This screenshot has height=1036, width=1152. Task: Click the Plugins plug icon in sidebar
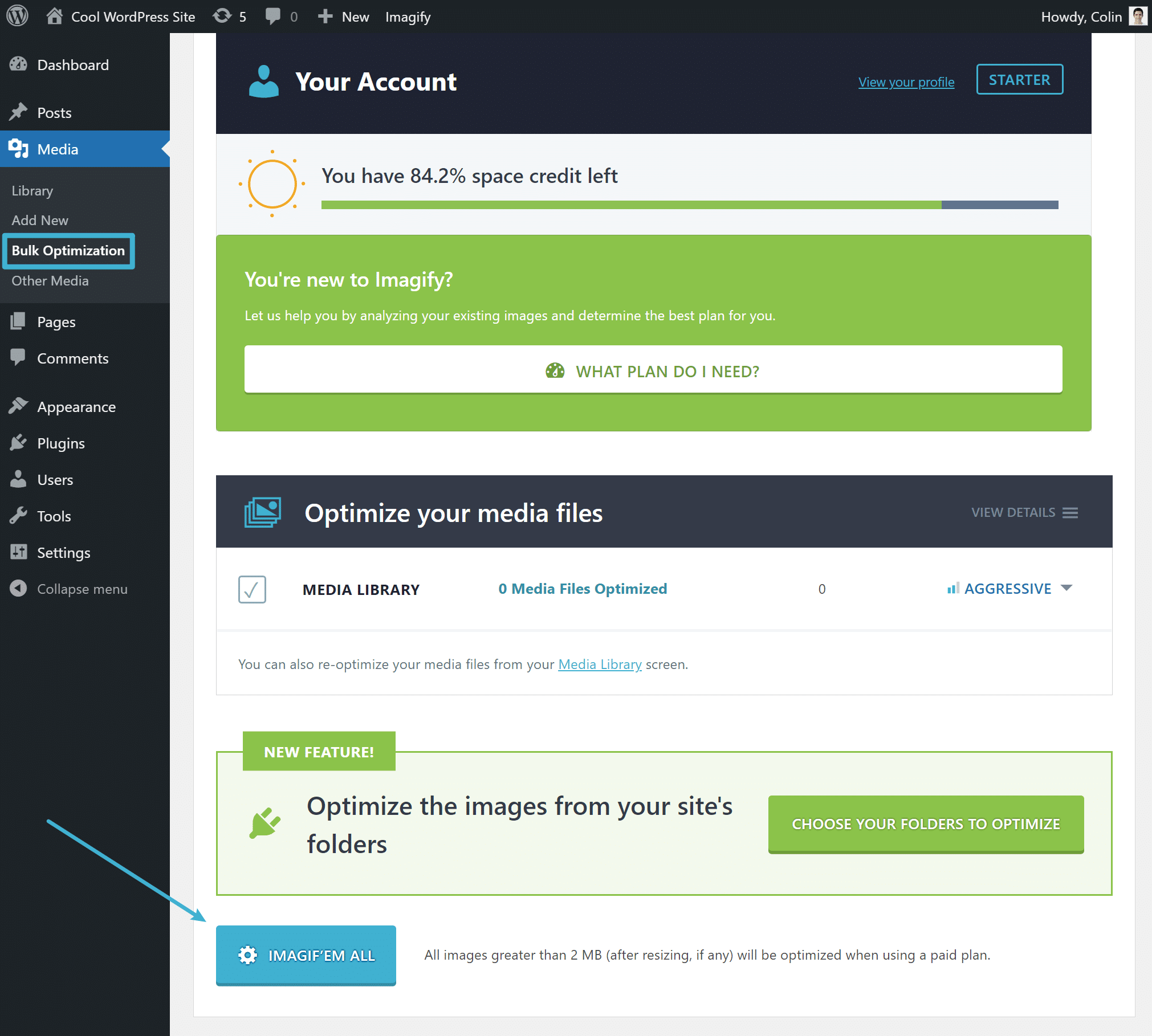click(18, 442)
